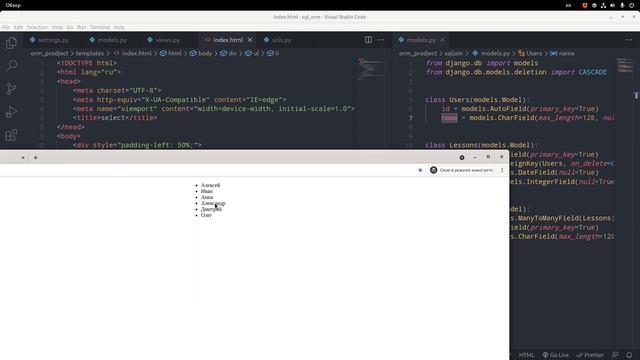Open new tab in browser window
Viewport: 640px width, 360px height.
(x=36, y=157)
